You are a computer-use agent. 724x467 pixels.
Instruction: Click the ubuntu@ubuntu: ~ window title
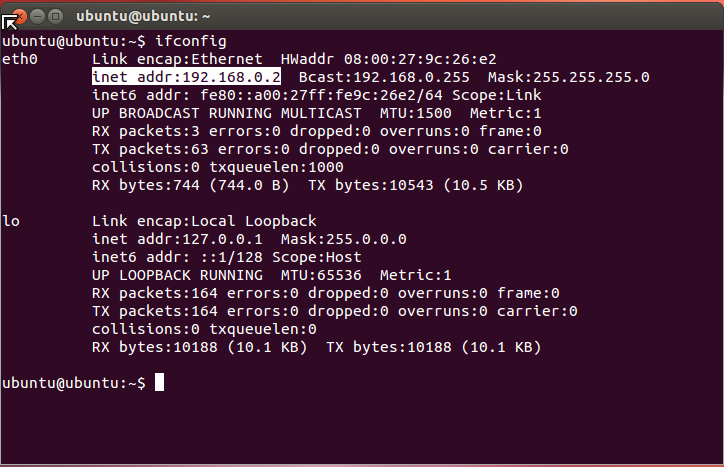[x=143, y=17]
